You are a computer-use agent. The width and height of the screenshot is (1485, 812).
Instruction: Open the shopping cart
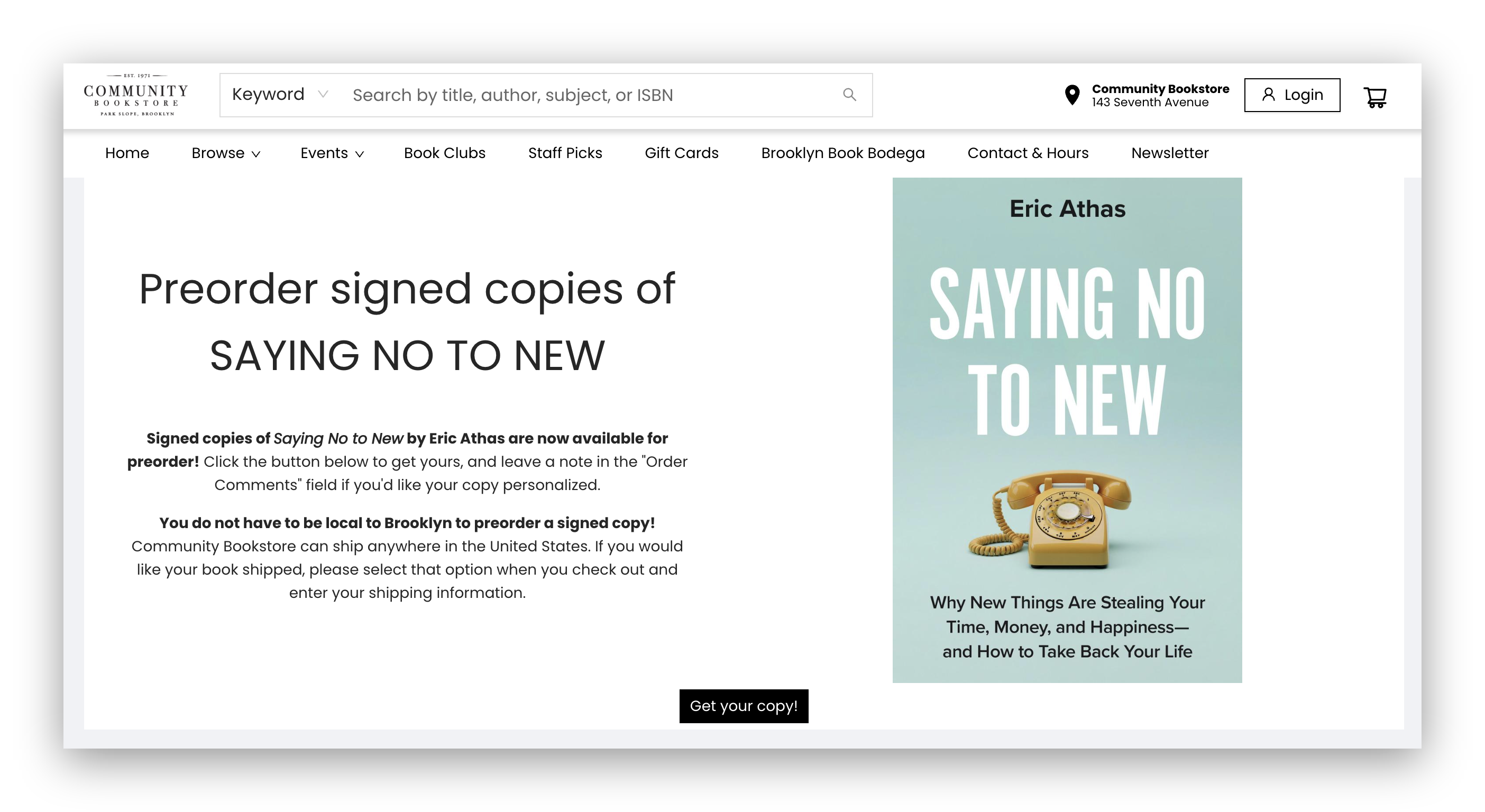1375,96
